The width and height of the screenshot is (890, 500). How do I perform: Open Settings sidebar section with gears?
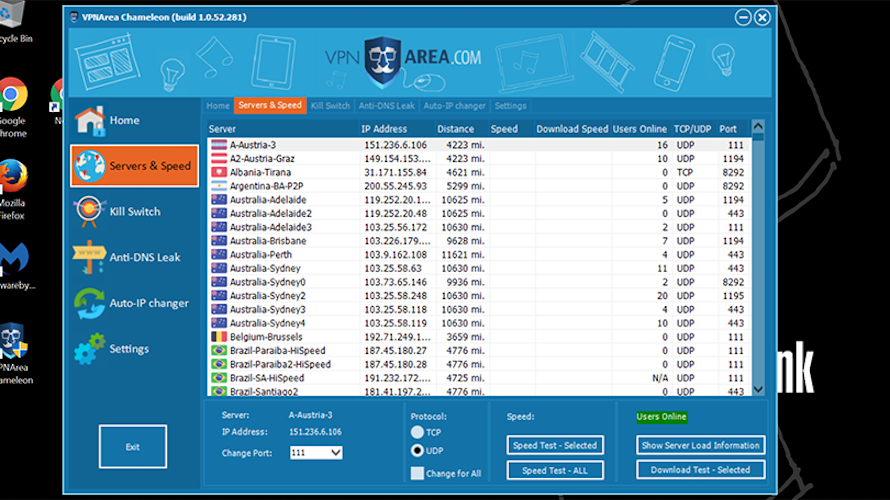click(134, 348)
